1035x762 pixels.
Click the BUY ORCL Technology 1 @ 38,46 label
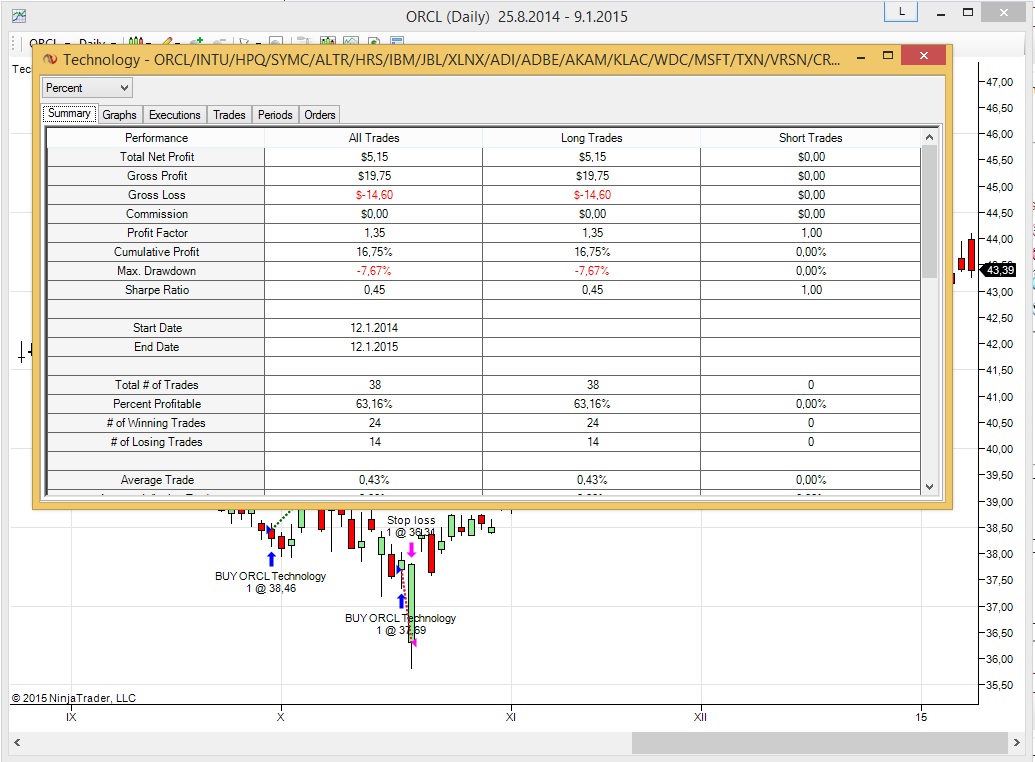pos(271,582)
